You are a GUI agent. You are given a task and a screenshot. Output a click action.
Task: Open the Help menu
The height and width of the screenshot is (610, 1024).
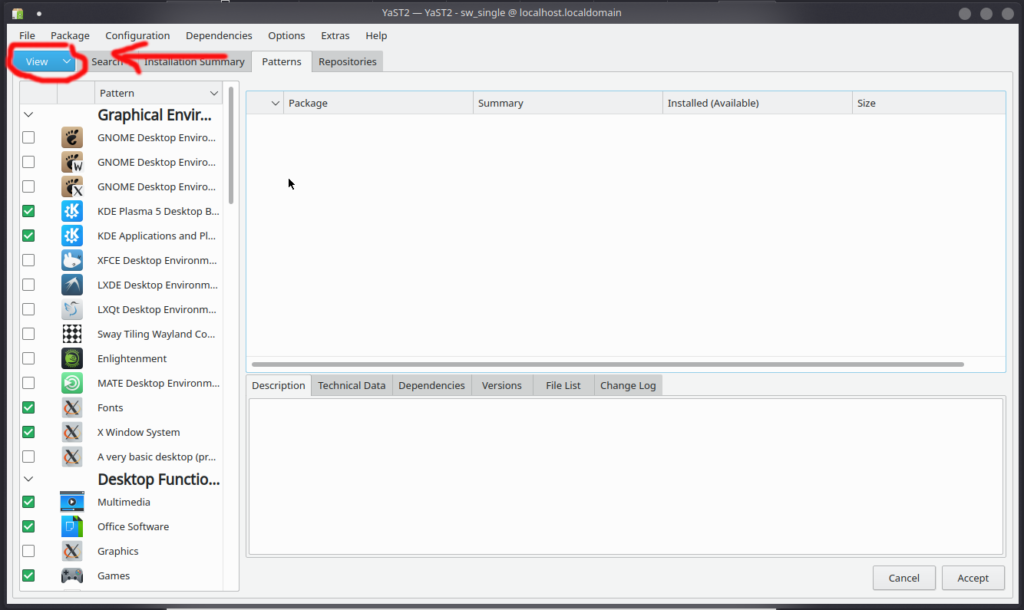(376, 35)
